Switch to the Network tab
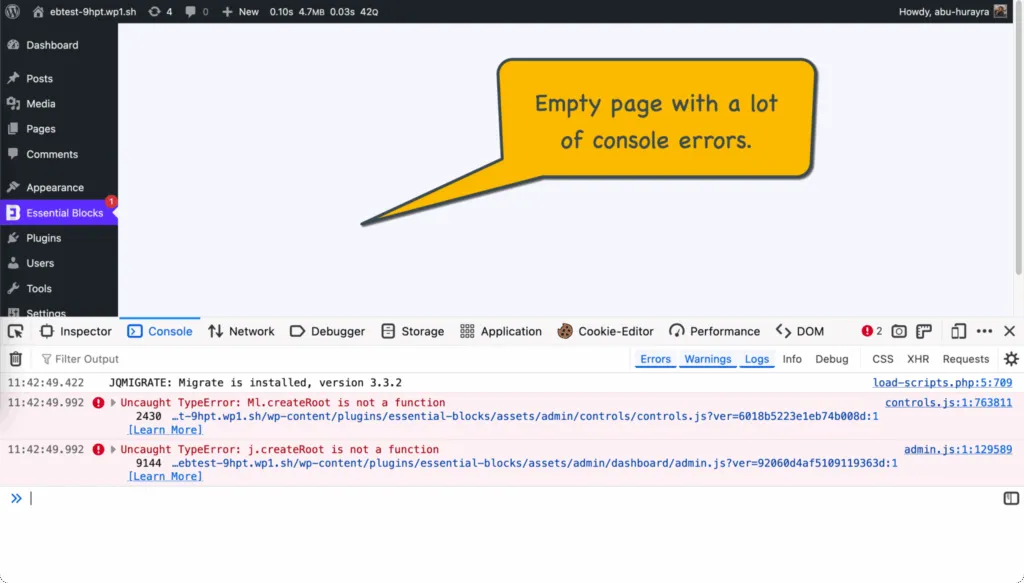The width and height of the screenshot is (1024, 583). pyautogui.click(x=241, y=332)
